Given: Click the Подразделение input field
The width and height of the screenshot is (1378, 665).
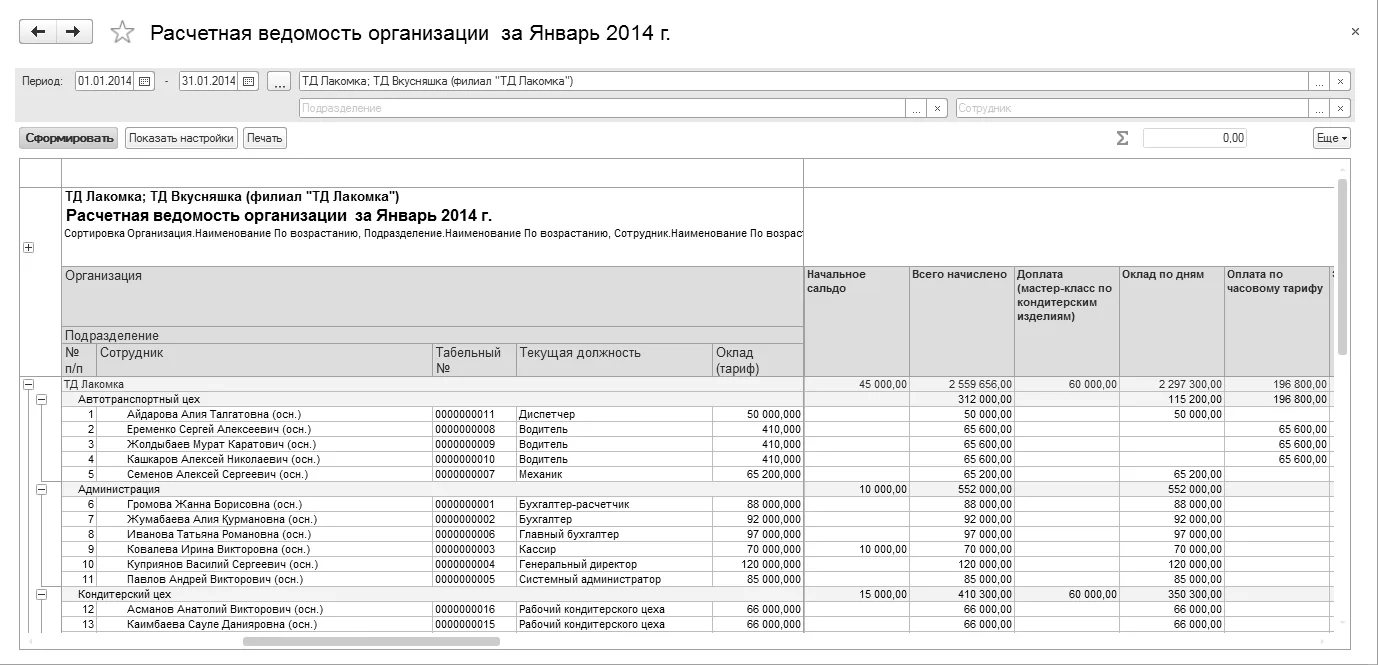Looking at the screenshot, I should pyautogui.click(x=602, y=108).
